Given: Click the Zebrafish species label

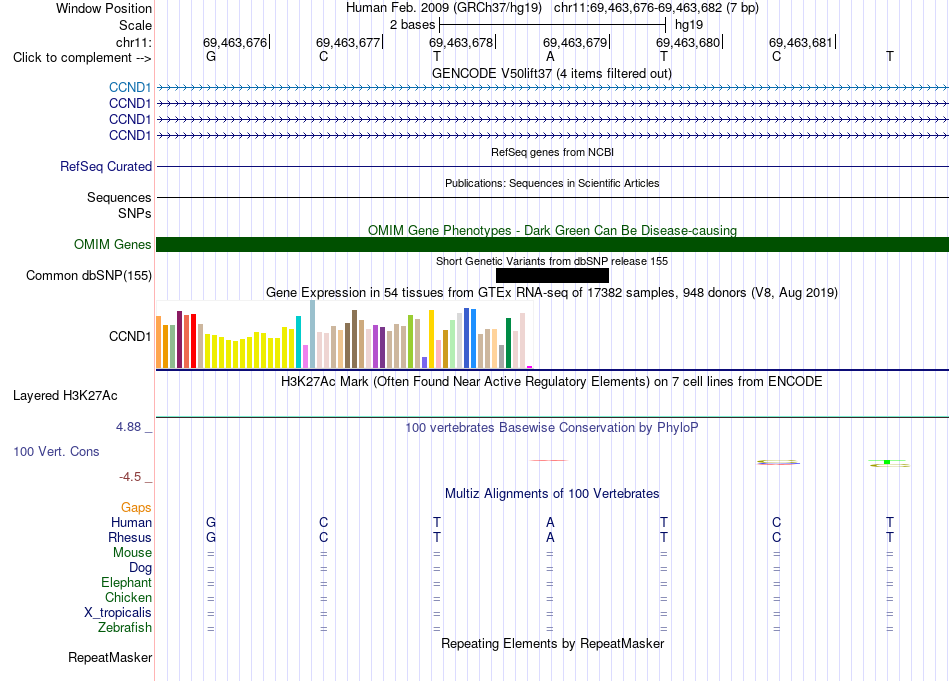Looking at the screenshot, I should click(124, 627).
